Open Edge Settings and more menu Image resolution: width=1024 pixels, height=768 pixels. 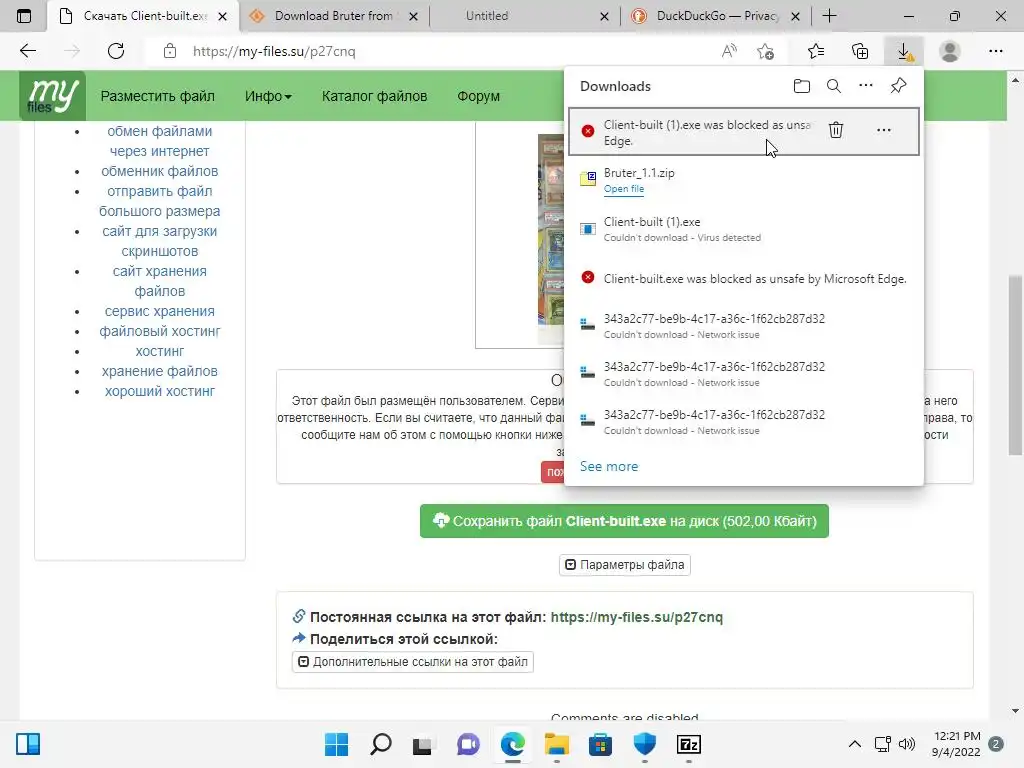(996, 51)
